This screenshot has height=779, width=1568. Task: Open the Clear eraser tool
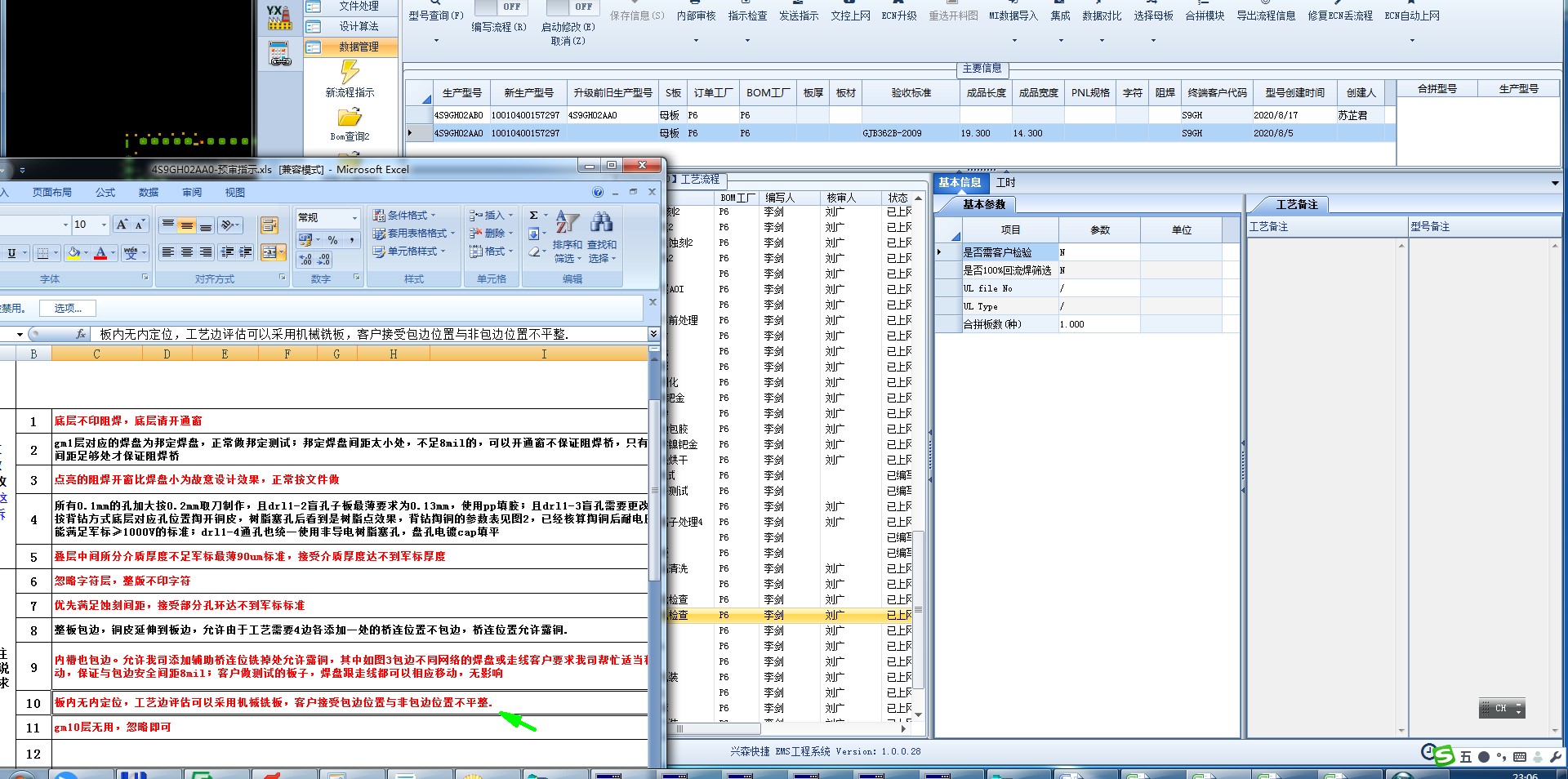(533, 252)
